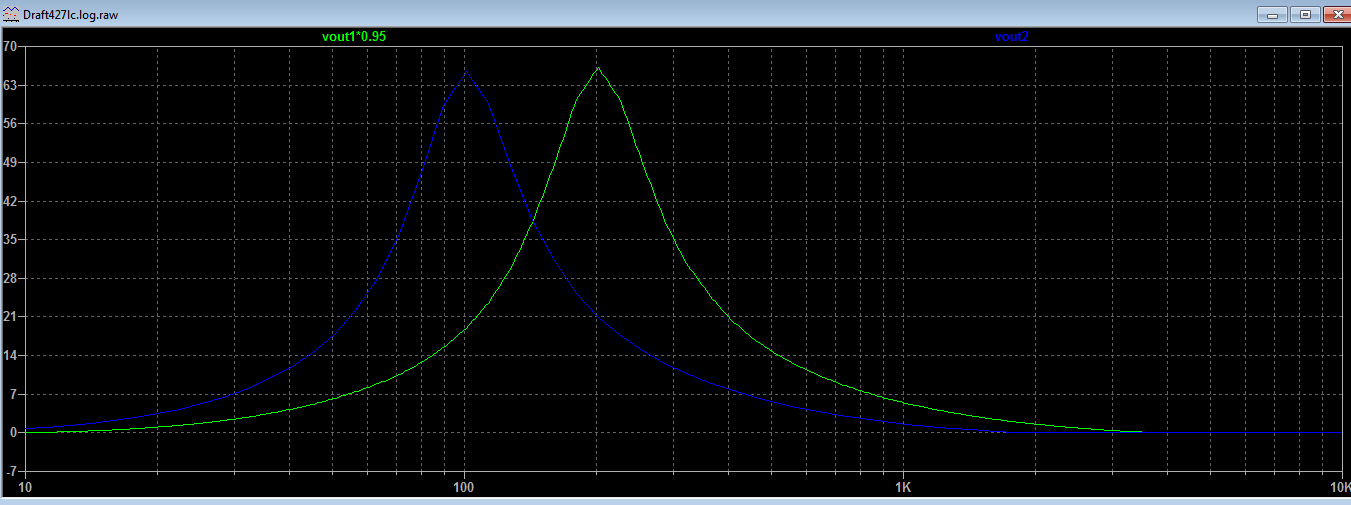Click the 1K label on frequency axis
The height and width of the screenshot is (505, 1351).
(903, 487)
